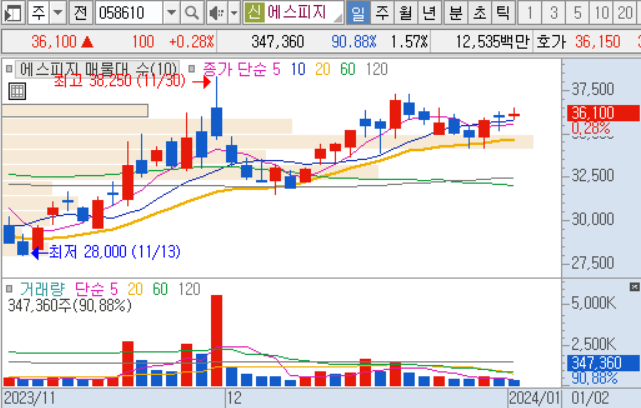Click price MA 120 gray legend
641x408 pixels.
pyautogui.click(x=377, y=69)
